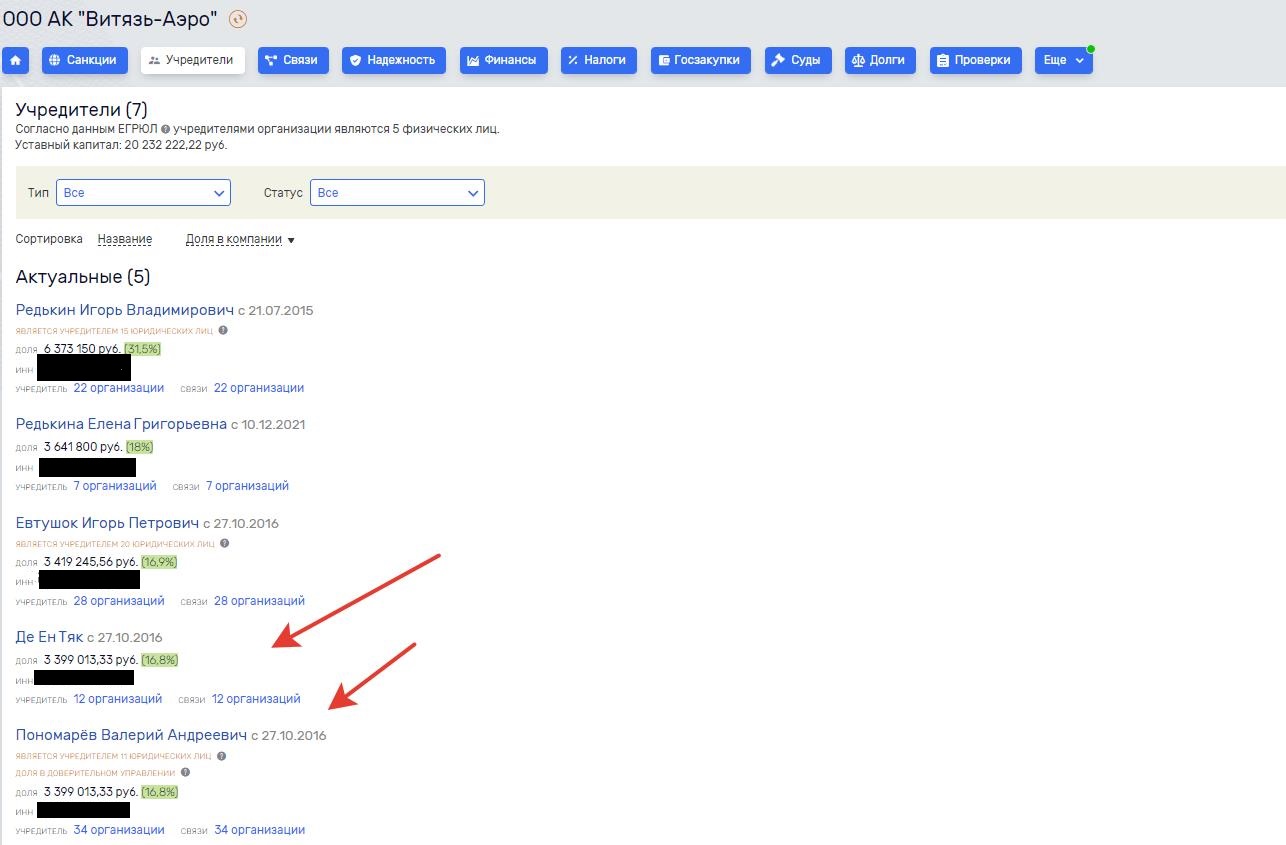Open the home icon button

pyautogui.click(x=16, y=60)
